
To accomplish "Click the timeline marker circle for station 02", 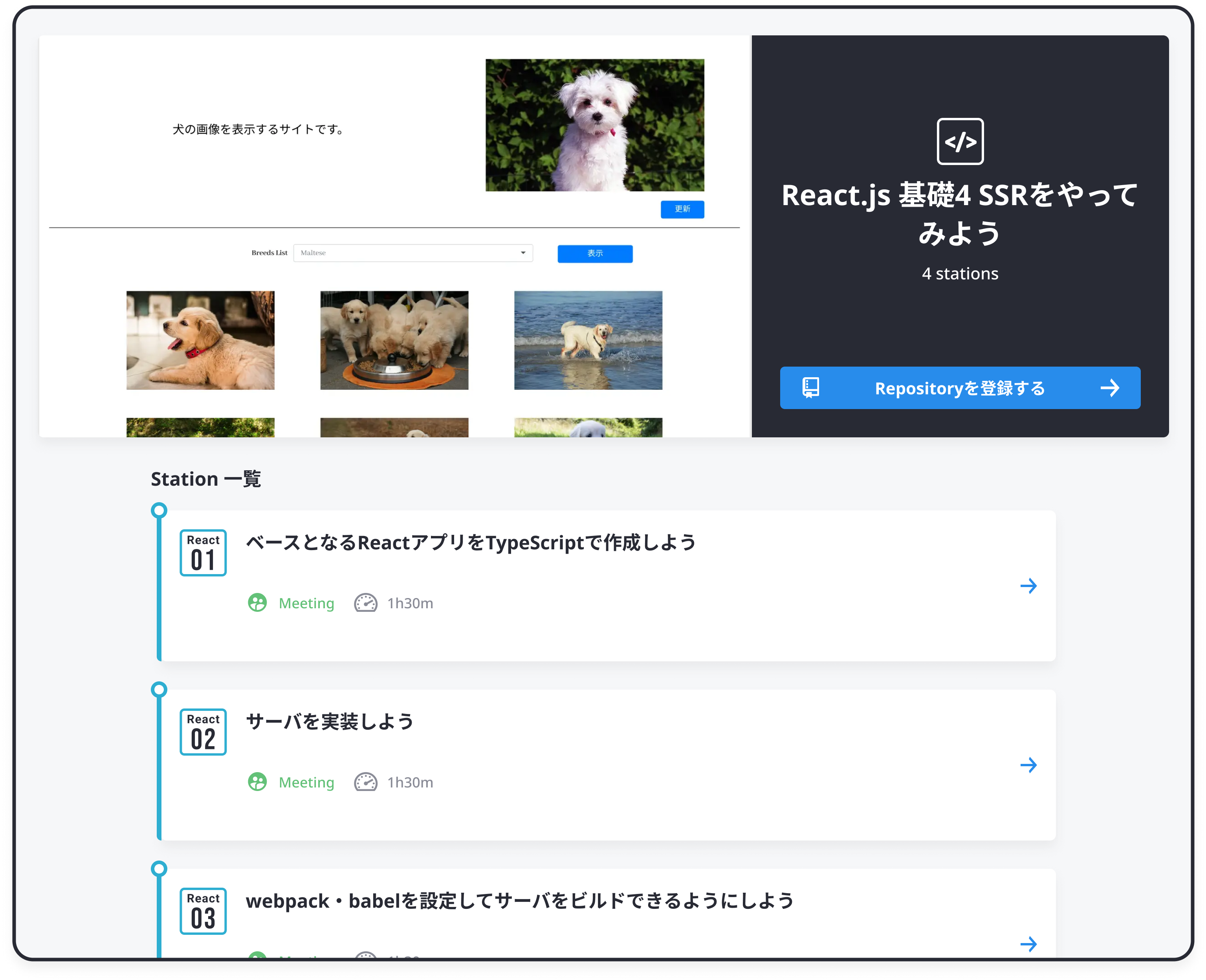I will pyautogui.click(x=159, y=689).
